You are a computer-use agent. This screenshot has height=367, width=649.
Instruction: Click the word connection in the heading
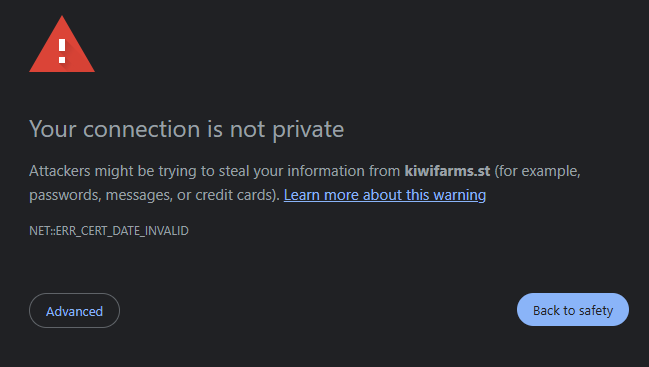(142, 130)
